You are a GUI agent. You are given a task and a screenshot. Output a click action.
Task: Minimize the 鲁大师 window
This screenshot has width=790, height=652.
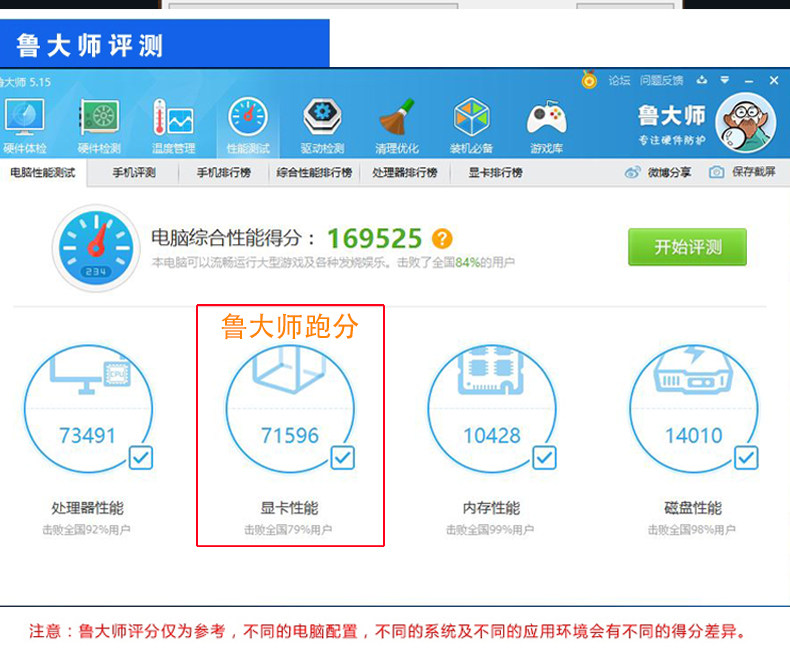(749, 81)
